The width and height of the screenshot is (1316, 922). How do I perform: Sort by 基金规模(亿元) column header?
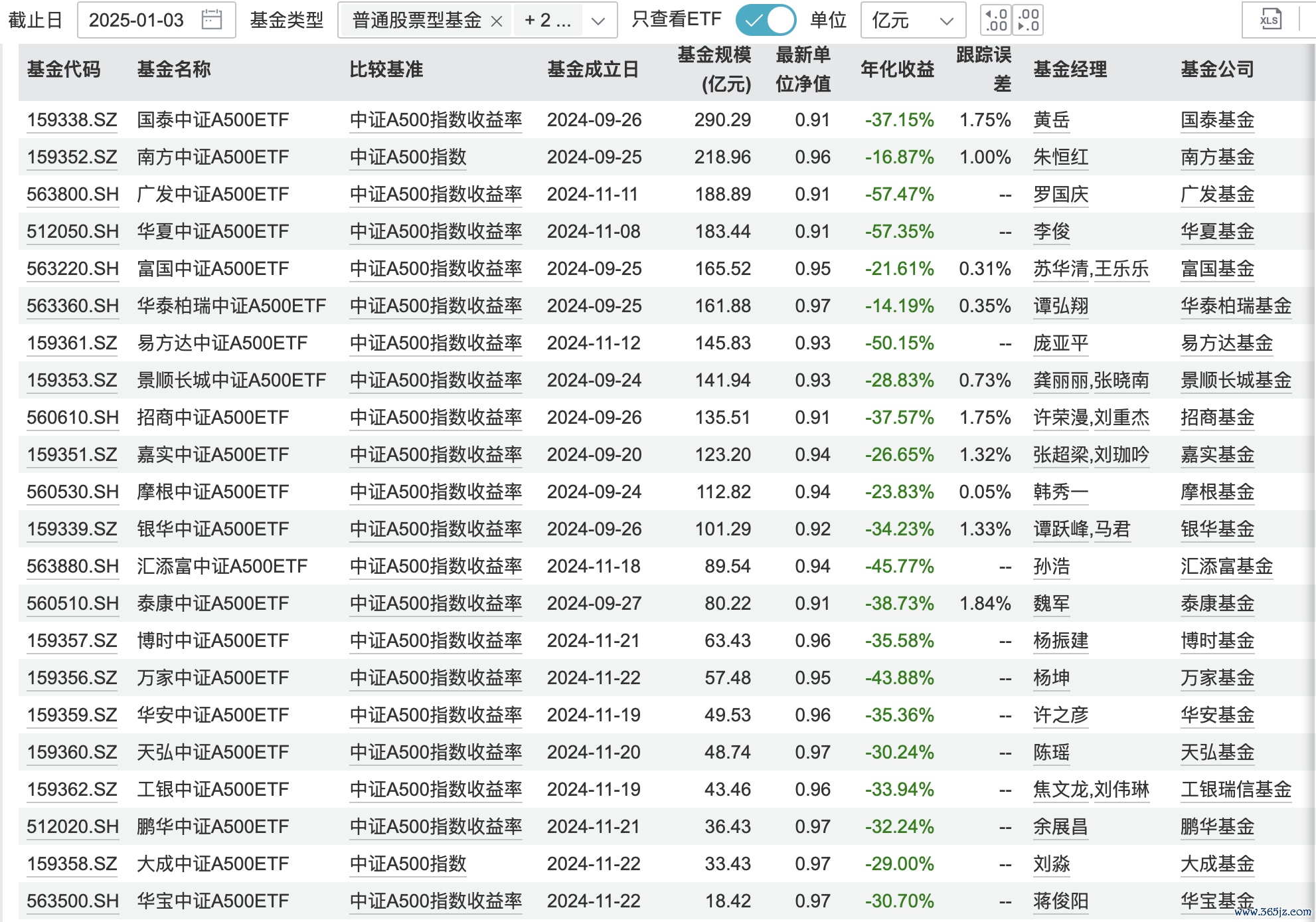tap(714, 69)
